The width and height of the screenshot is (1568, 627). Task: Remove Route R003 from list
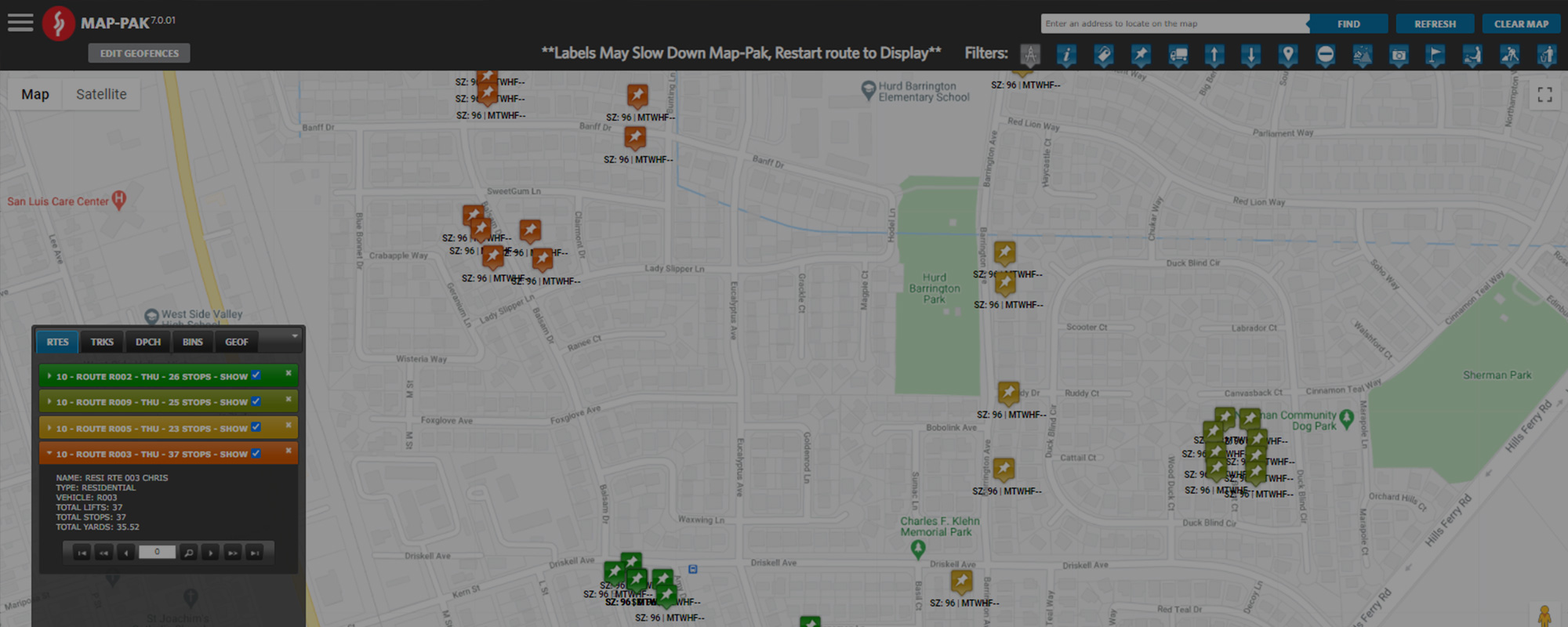coord(289,451)
